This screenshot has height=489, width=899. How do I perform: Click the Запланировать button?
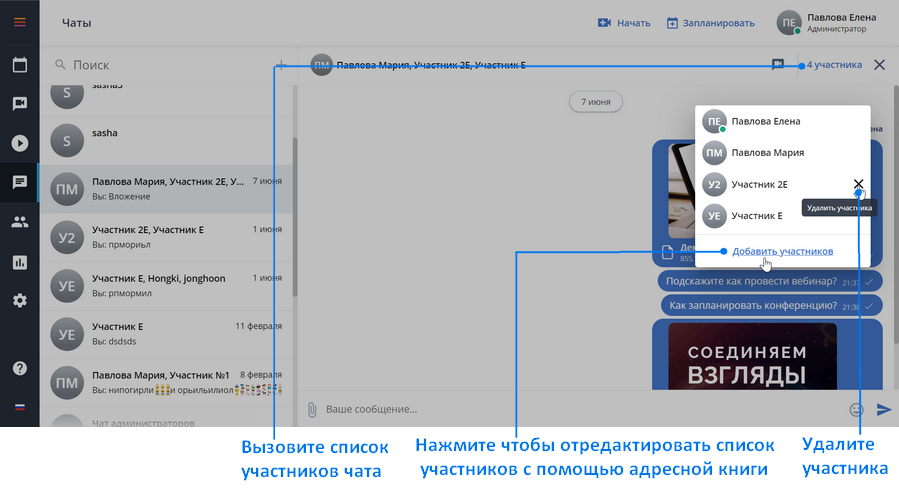pyautogui.click(x=710, y=23)
